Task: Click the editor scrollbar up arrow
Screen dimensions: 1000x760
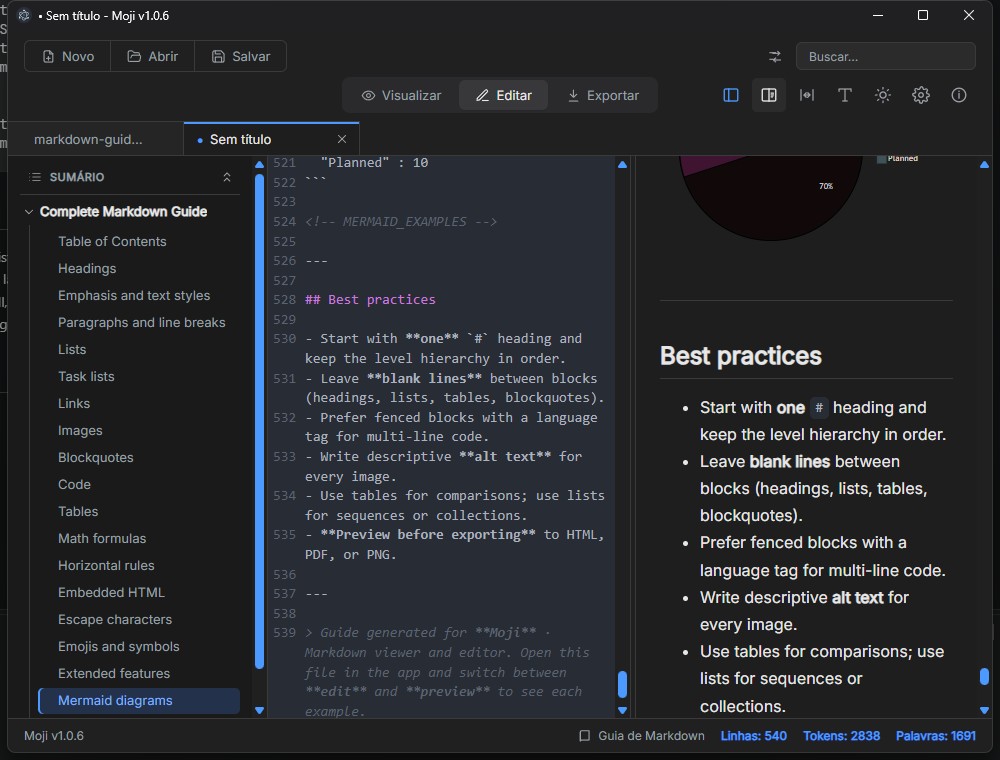Action: pyautogui.click(x=622, y=164)
